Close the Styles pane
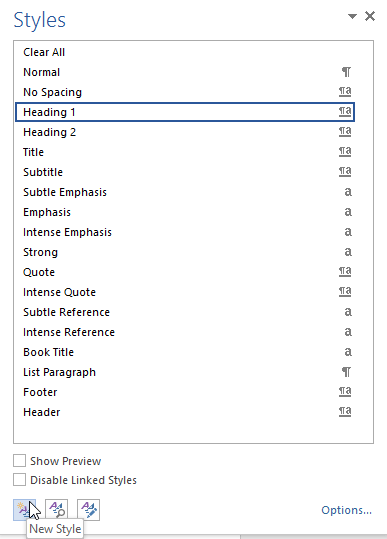Viewport: 387px width, 539px height. pyautogui.click(x=370, y=16)
